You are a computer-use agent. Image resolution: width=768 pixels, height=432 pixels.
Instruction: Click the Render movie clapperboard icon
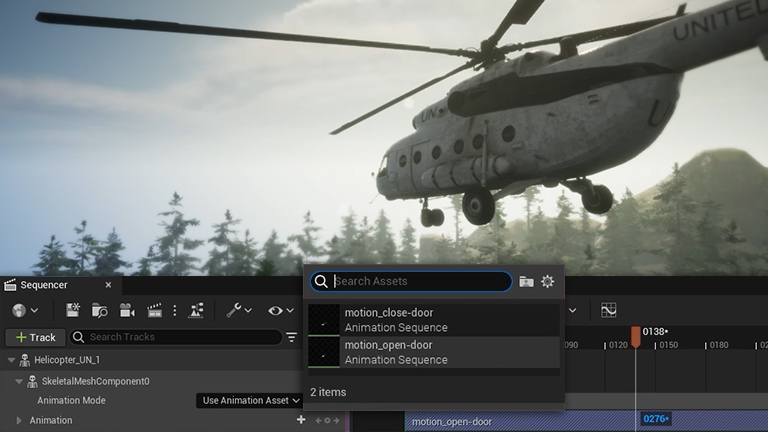[x=154, y=311]
